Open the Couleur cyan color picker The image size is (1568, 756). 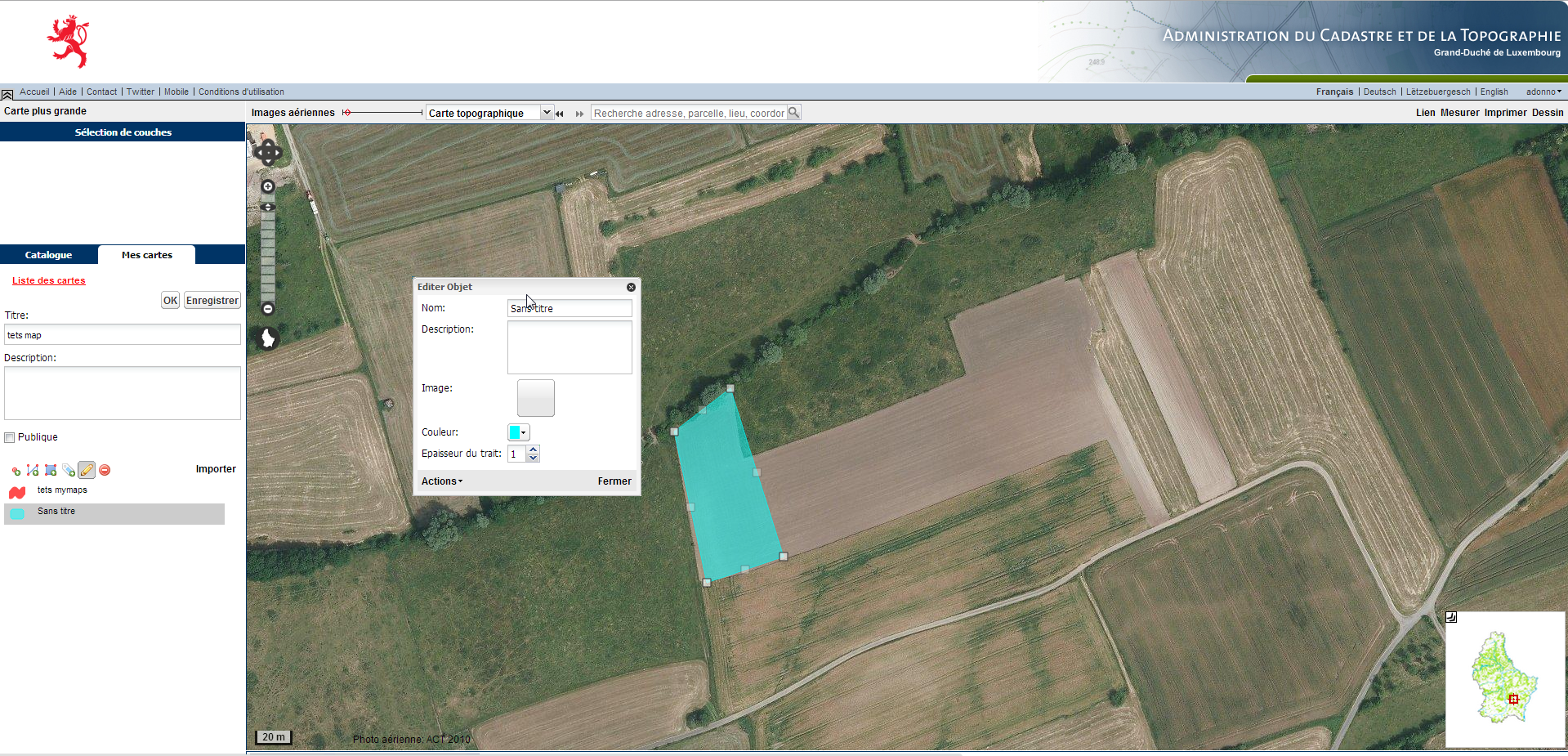(x=519, y=432)
